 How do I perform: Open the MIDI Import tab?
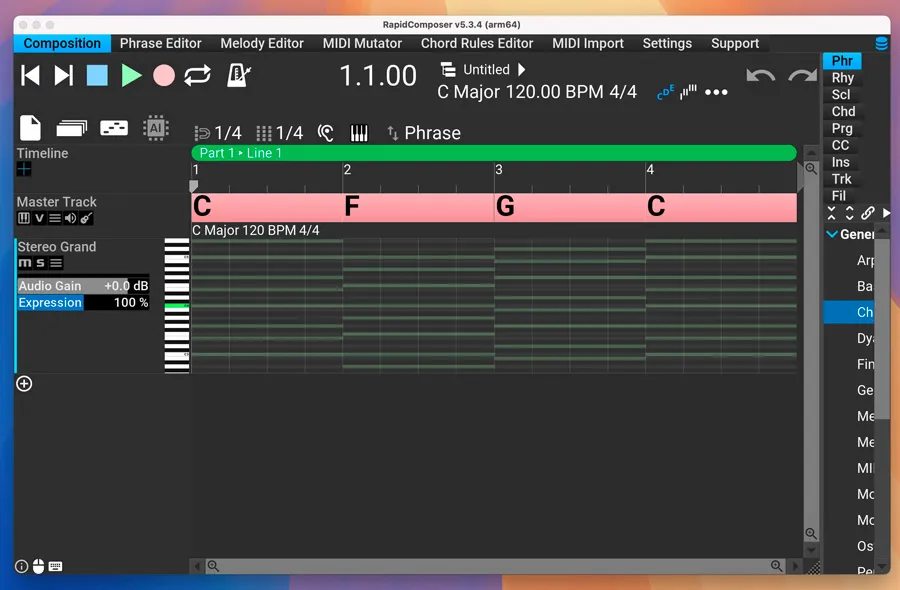pos(588,43)
